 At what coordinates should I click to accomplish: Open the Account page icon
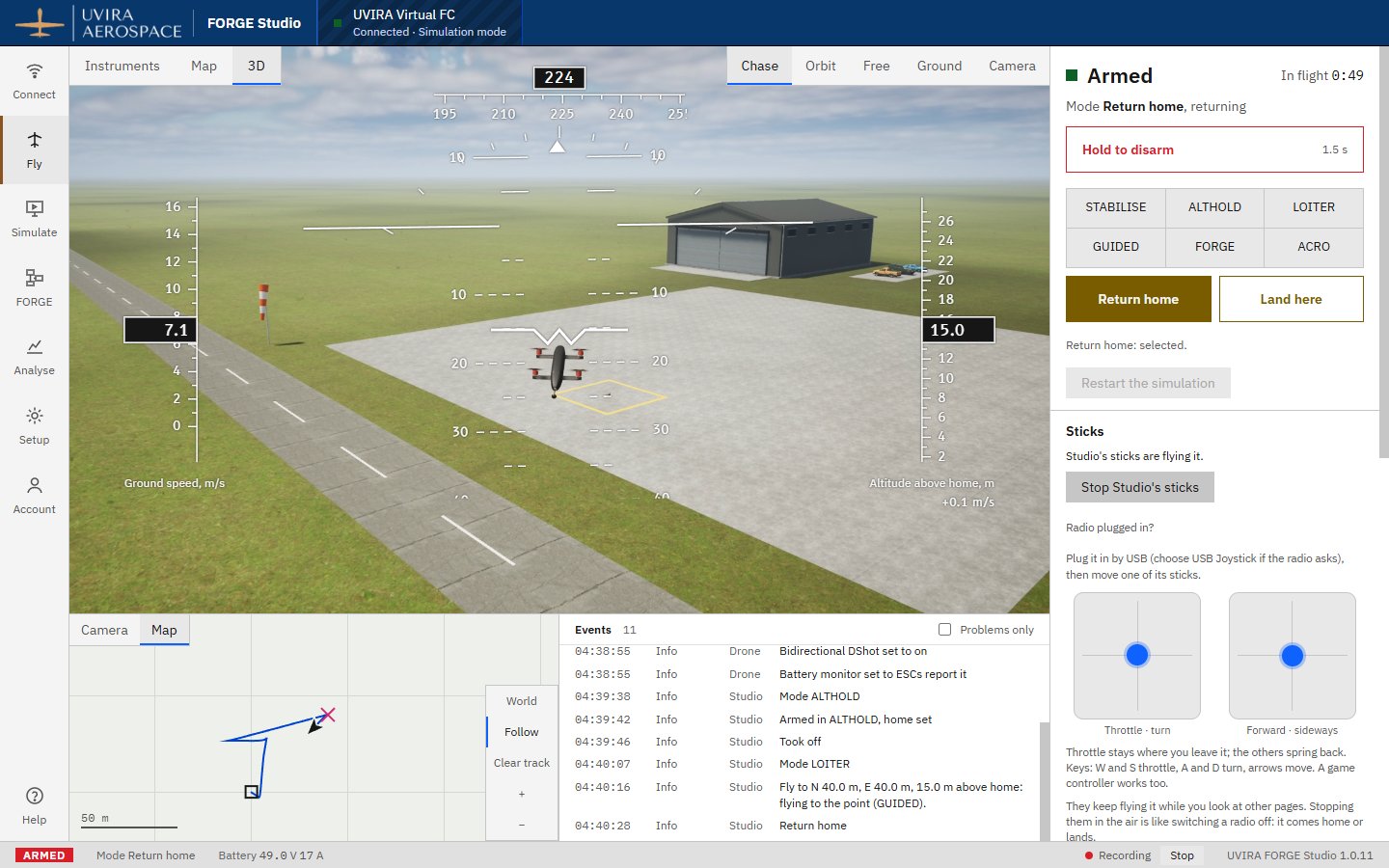coord(35,485)
